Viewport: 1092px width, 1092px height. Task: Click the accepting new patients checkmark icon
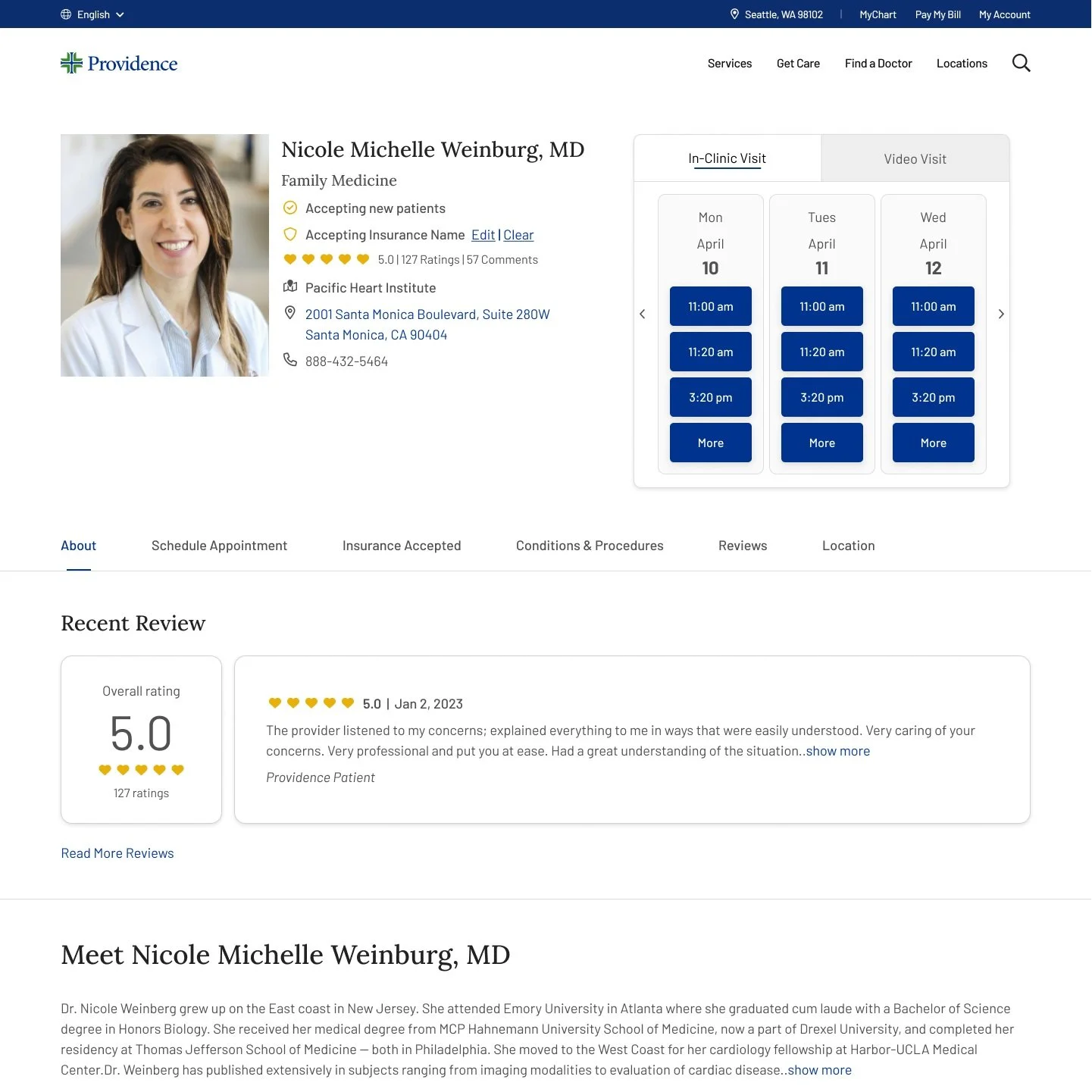289,208
